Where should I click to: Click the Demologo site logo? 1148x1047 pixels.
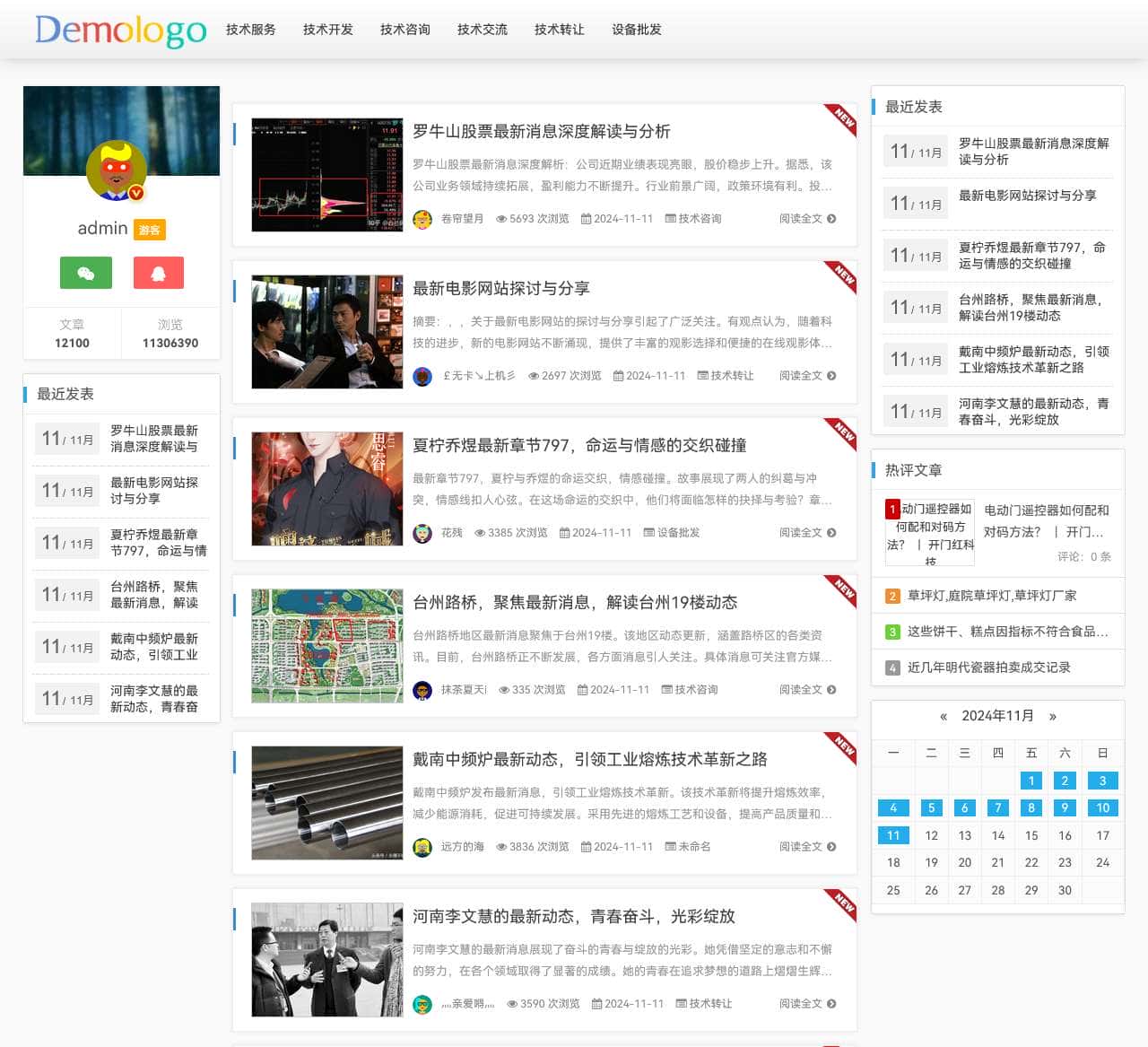click(x=121, y=30)
